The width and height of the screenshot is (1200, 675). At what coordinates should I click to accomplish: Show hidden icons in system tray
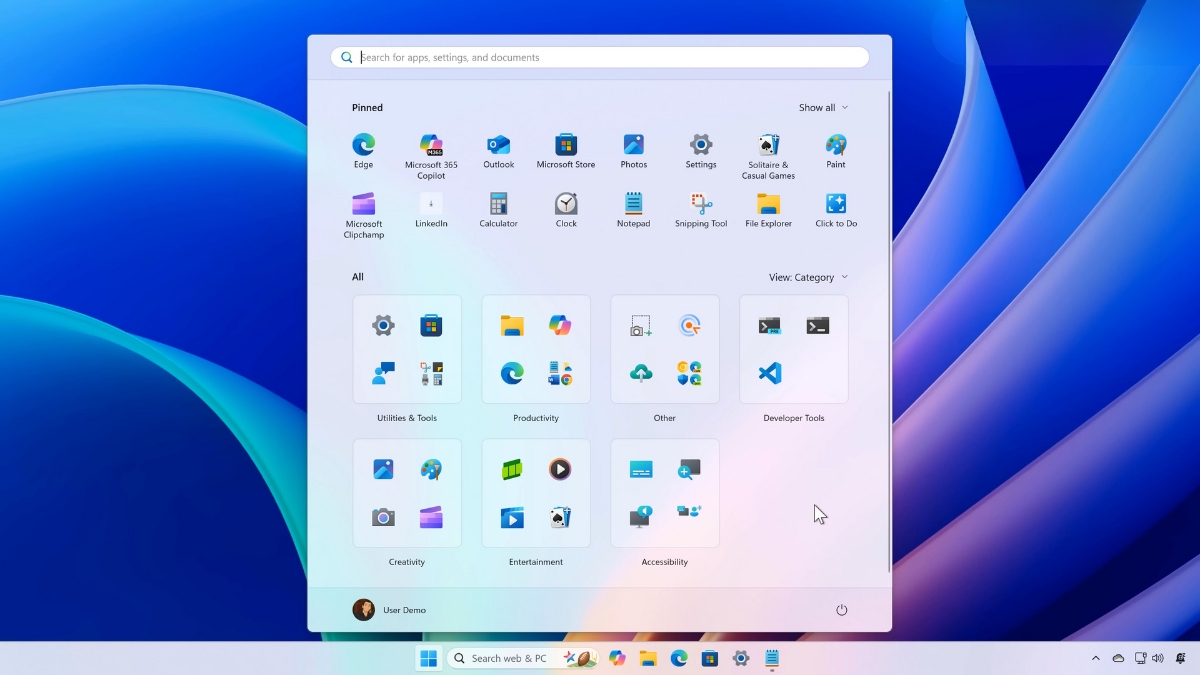(1095, 658)
